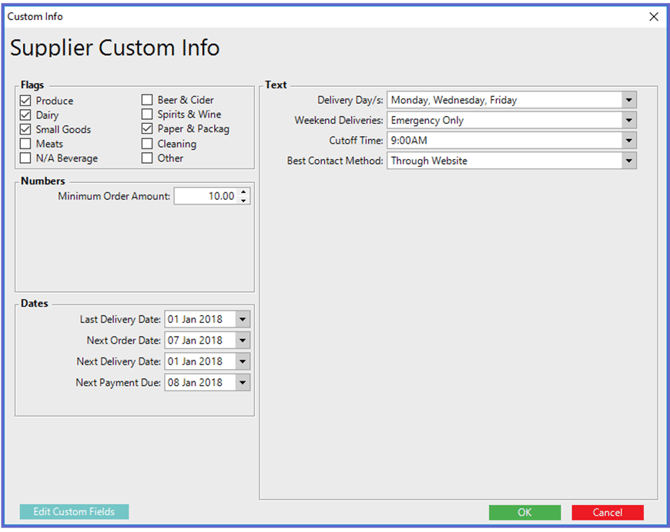
Task: Expand the Delivery Day/s dropdown
Action: tap(628, 100)
